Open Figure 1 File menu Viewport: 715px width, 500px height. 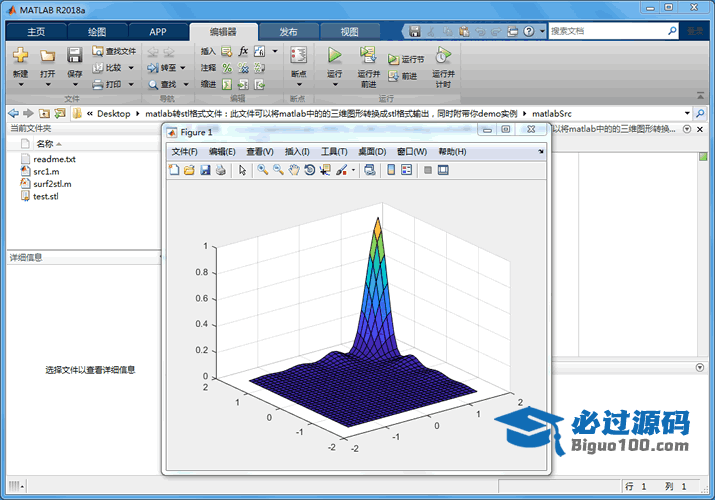click(185, 152)
